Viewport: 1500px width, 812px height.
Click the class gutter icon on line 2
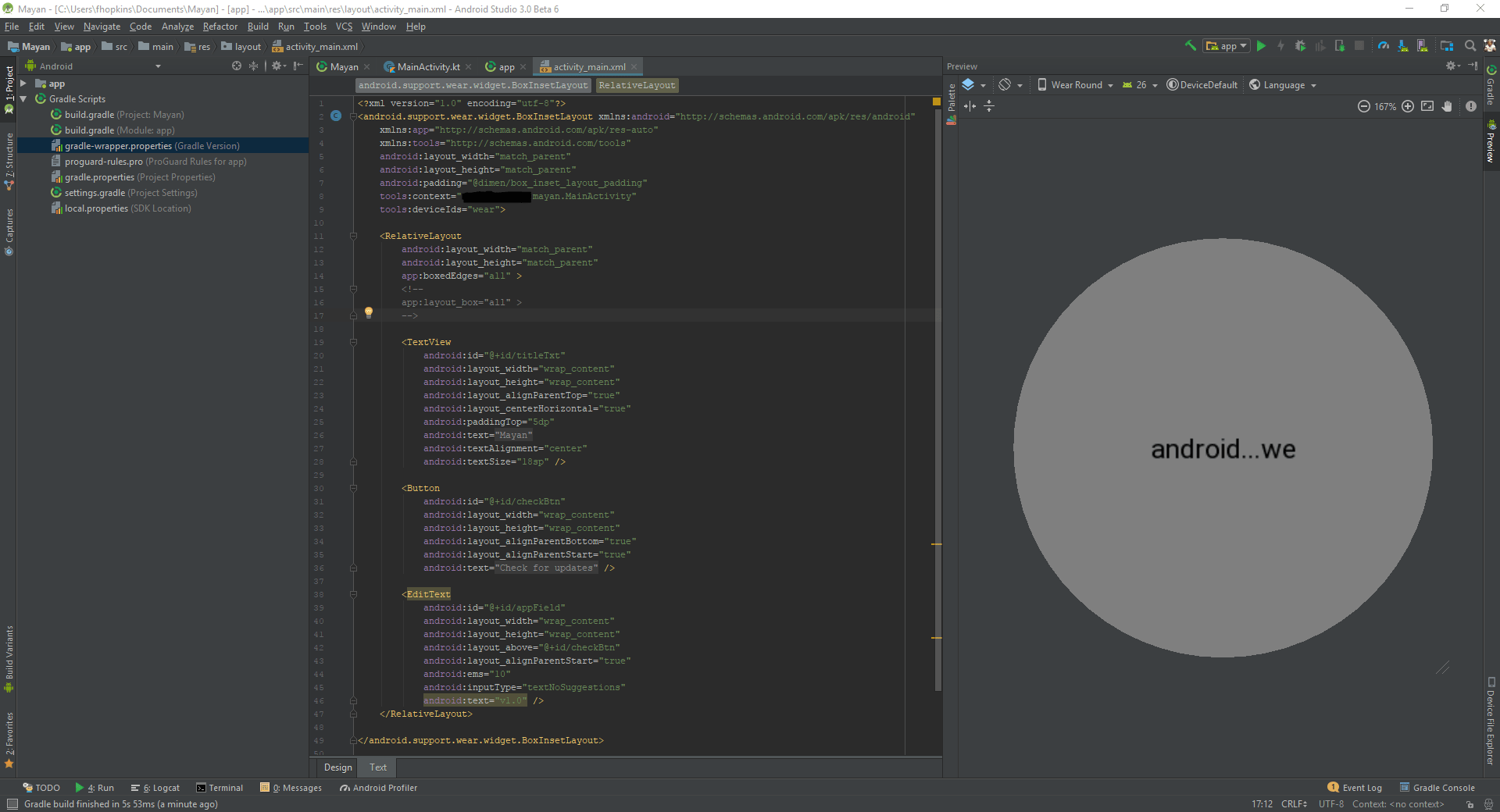[336, 116]
